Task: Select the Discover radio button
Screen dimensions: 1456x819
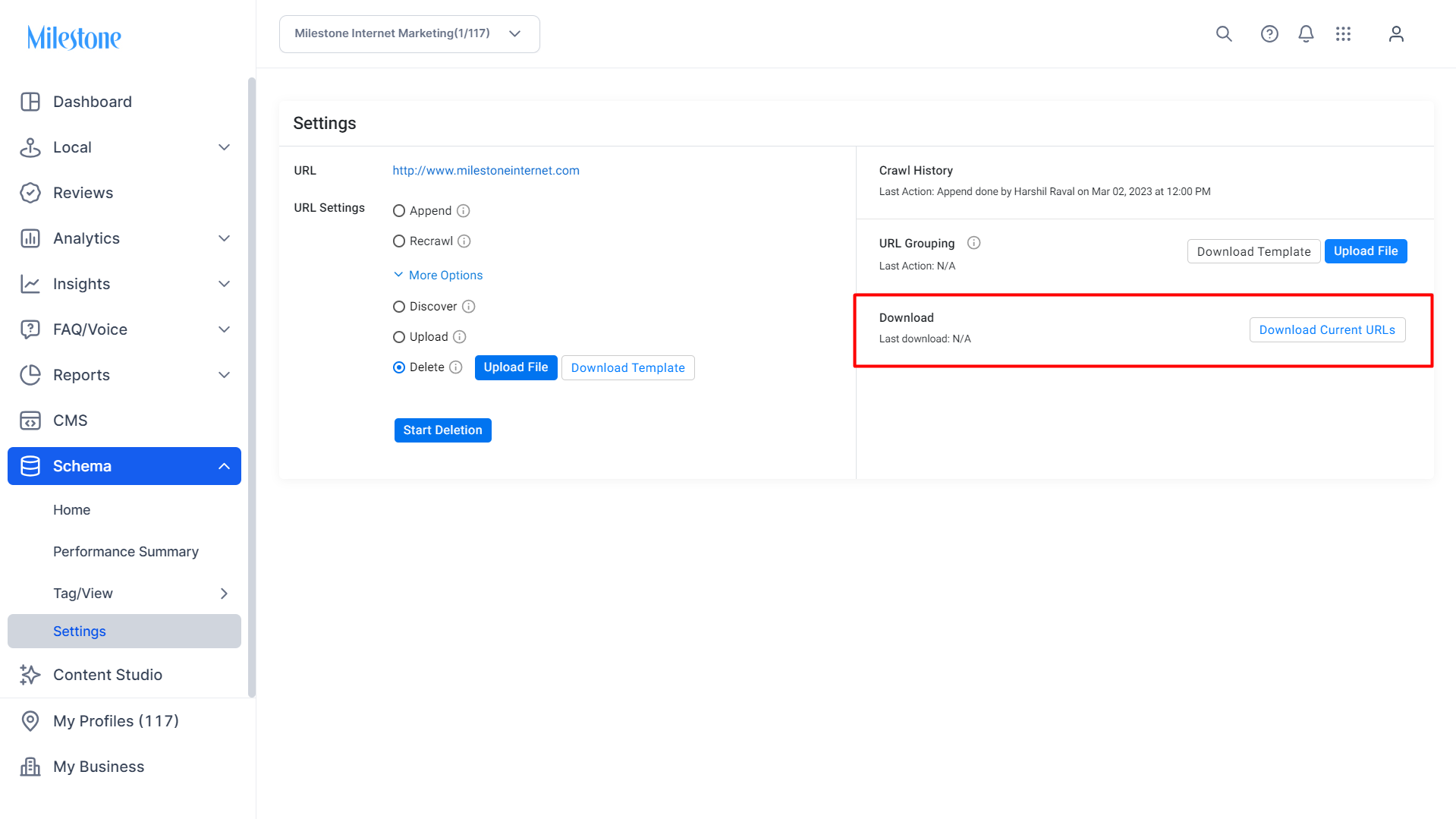Action: coord(399,307)
